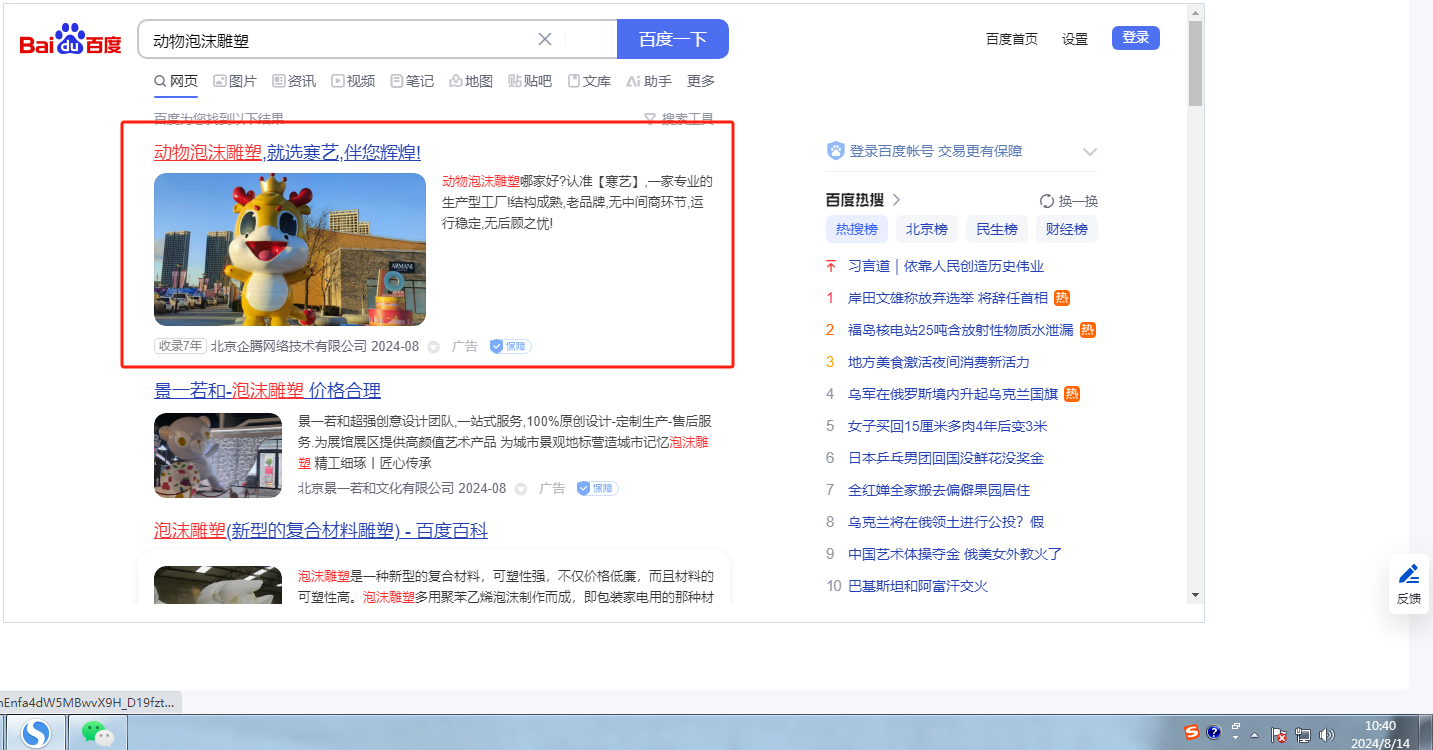This screenshot has width=1433, height=750.
Task: Click the volume icon in system tray
Action: click(1328, 735)
